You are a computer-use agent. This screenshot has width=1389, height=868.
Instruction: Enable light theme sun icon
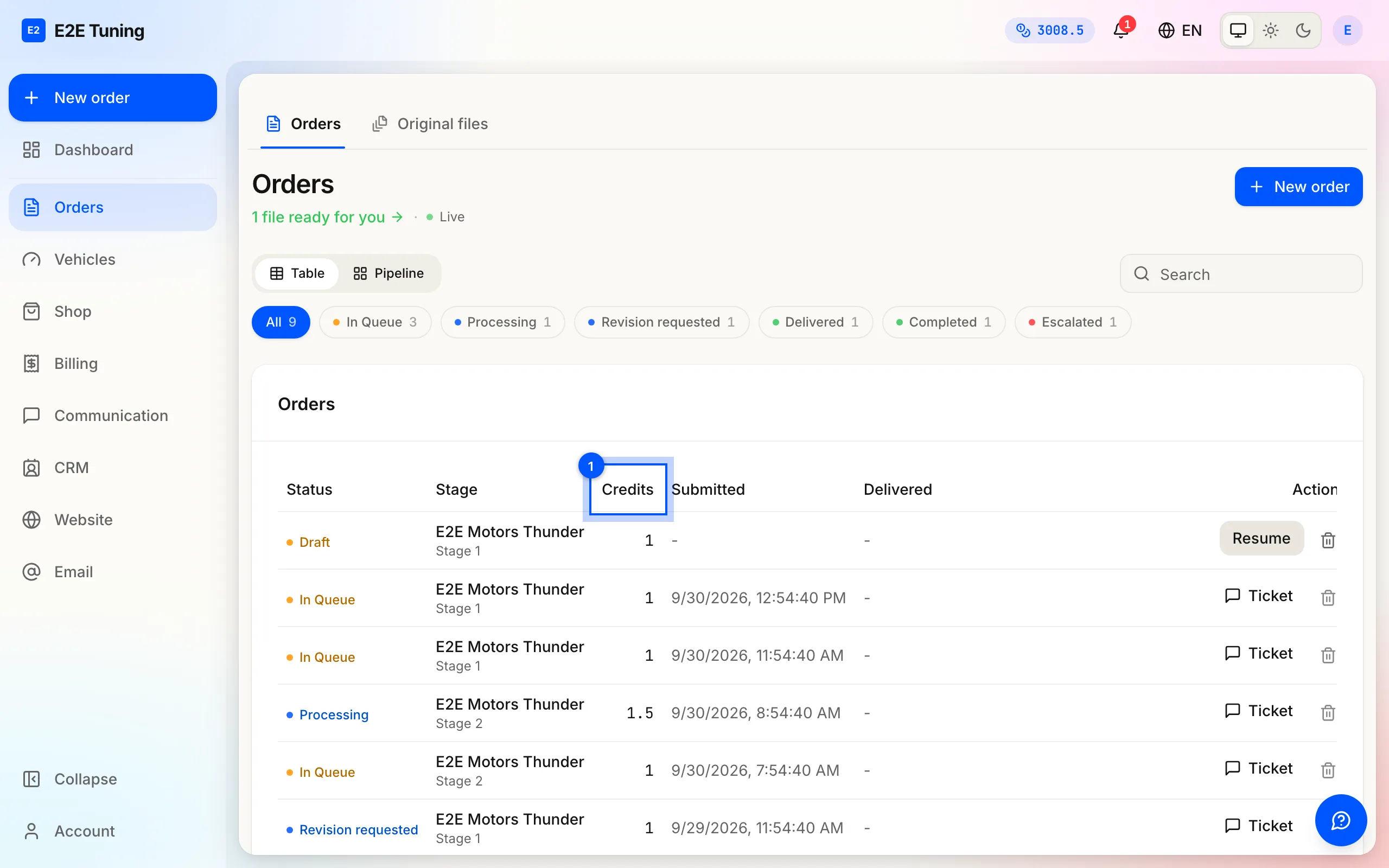click(1271, 30)
